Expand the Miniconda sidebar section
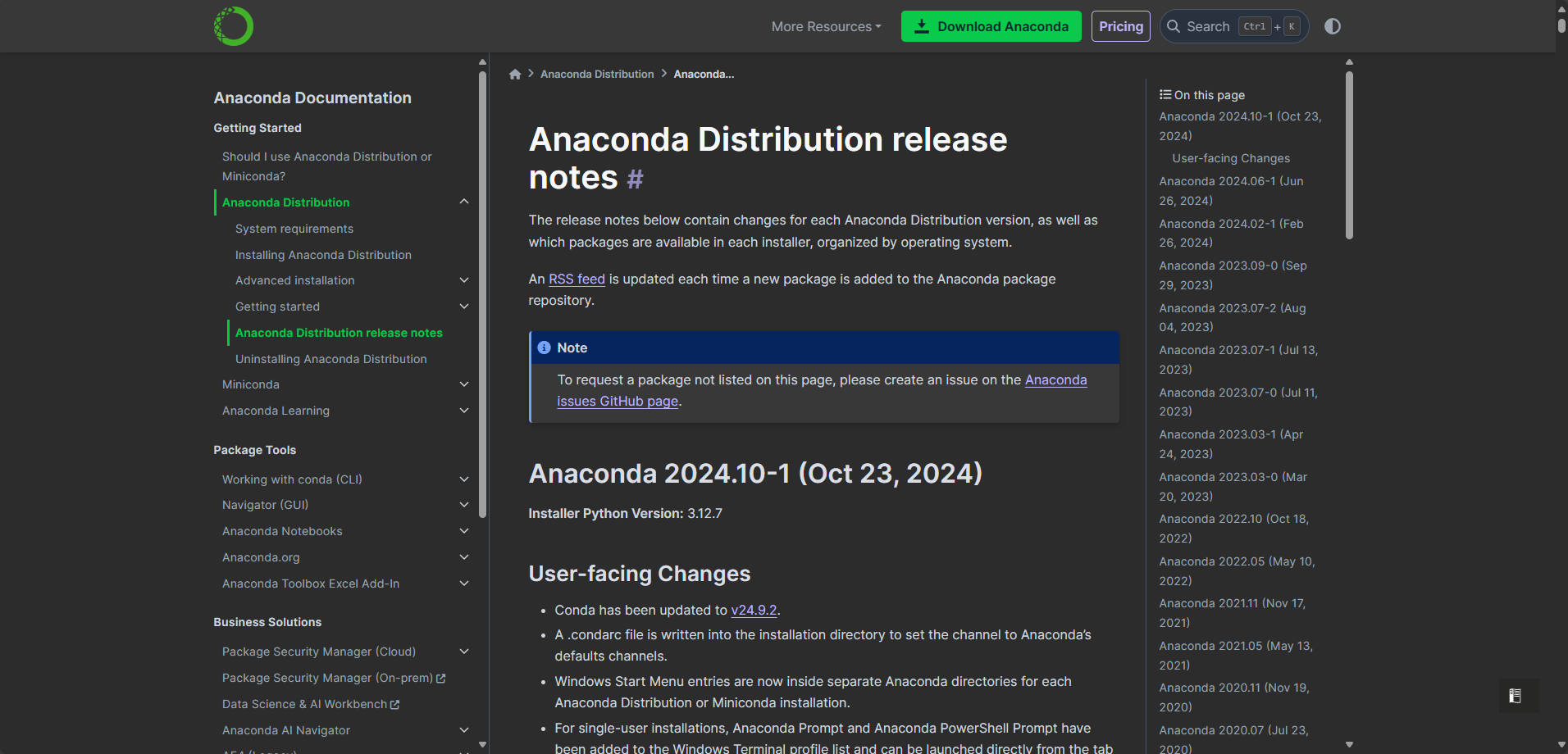The image size is (1568, 754). coord(464,384)
